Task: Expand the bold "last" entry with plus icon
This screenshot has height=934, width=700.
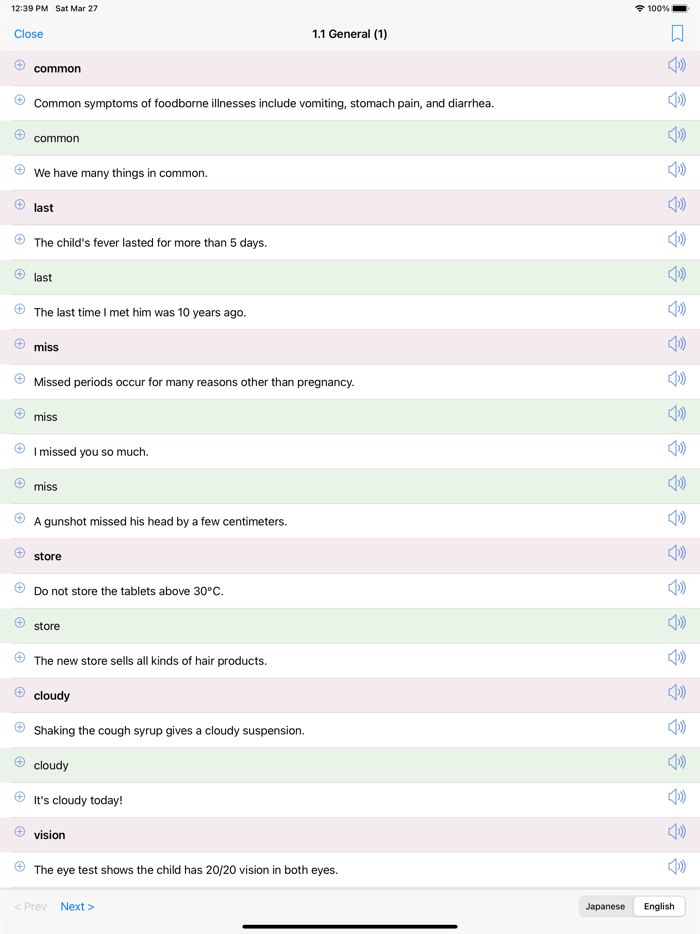Action: pyautogui.click(x=19, y=205)
